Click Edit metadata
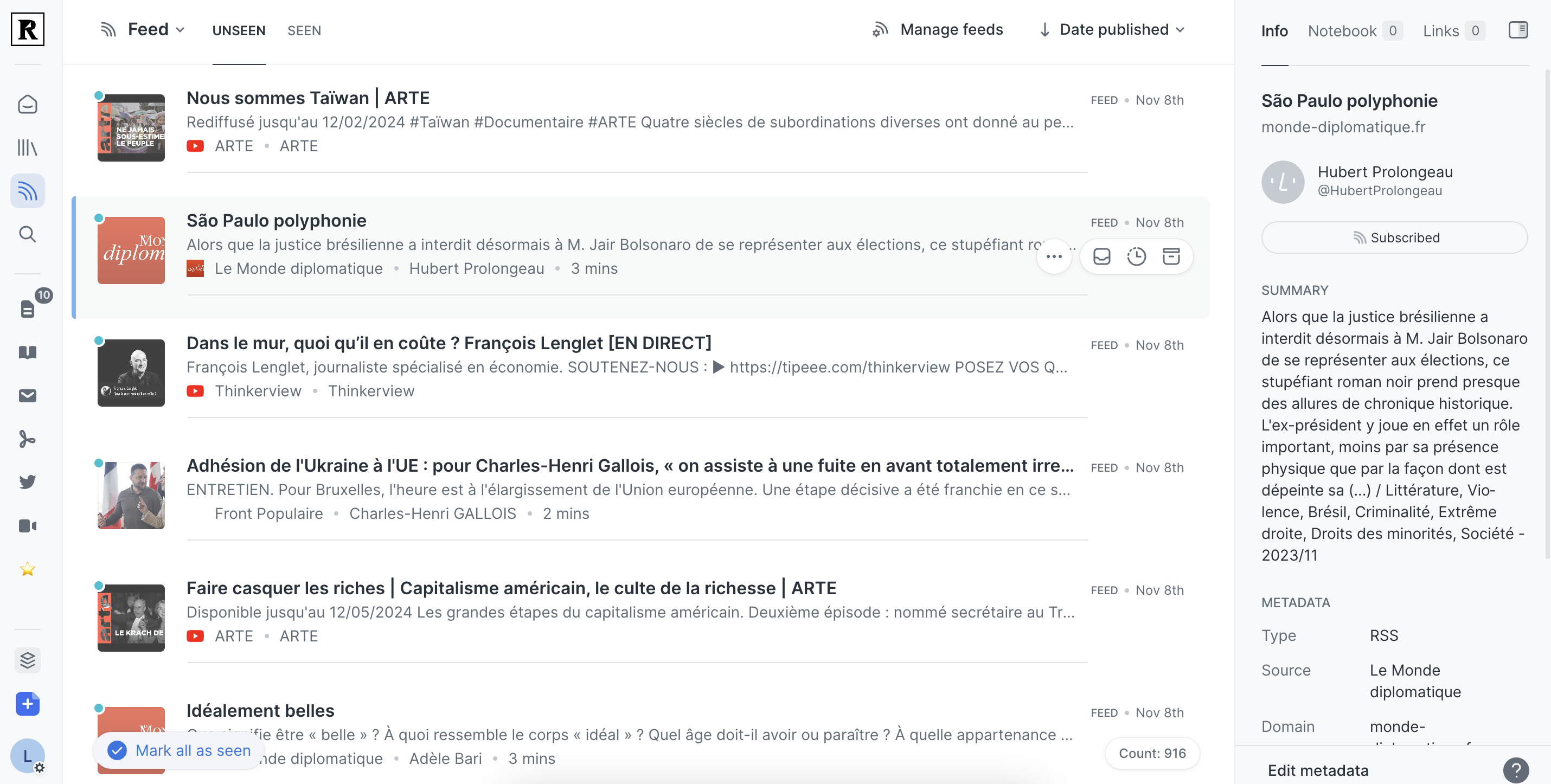Screen dimensions: 1551x784 point(1317,770)
